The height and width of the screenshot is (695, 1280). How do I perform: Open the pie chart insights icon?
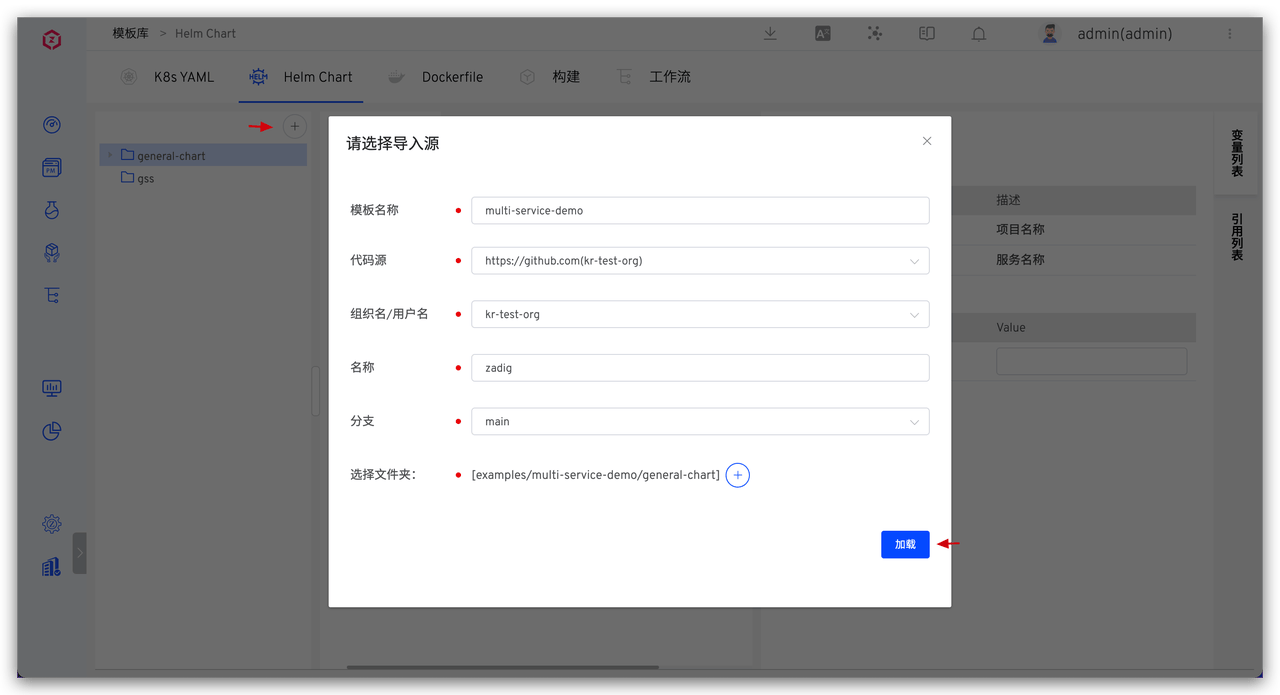tap(52, 431)
